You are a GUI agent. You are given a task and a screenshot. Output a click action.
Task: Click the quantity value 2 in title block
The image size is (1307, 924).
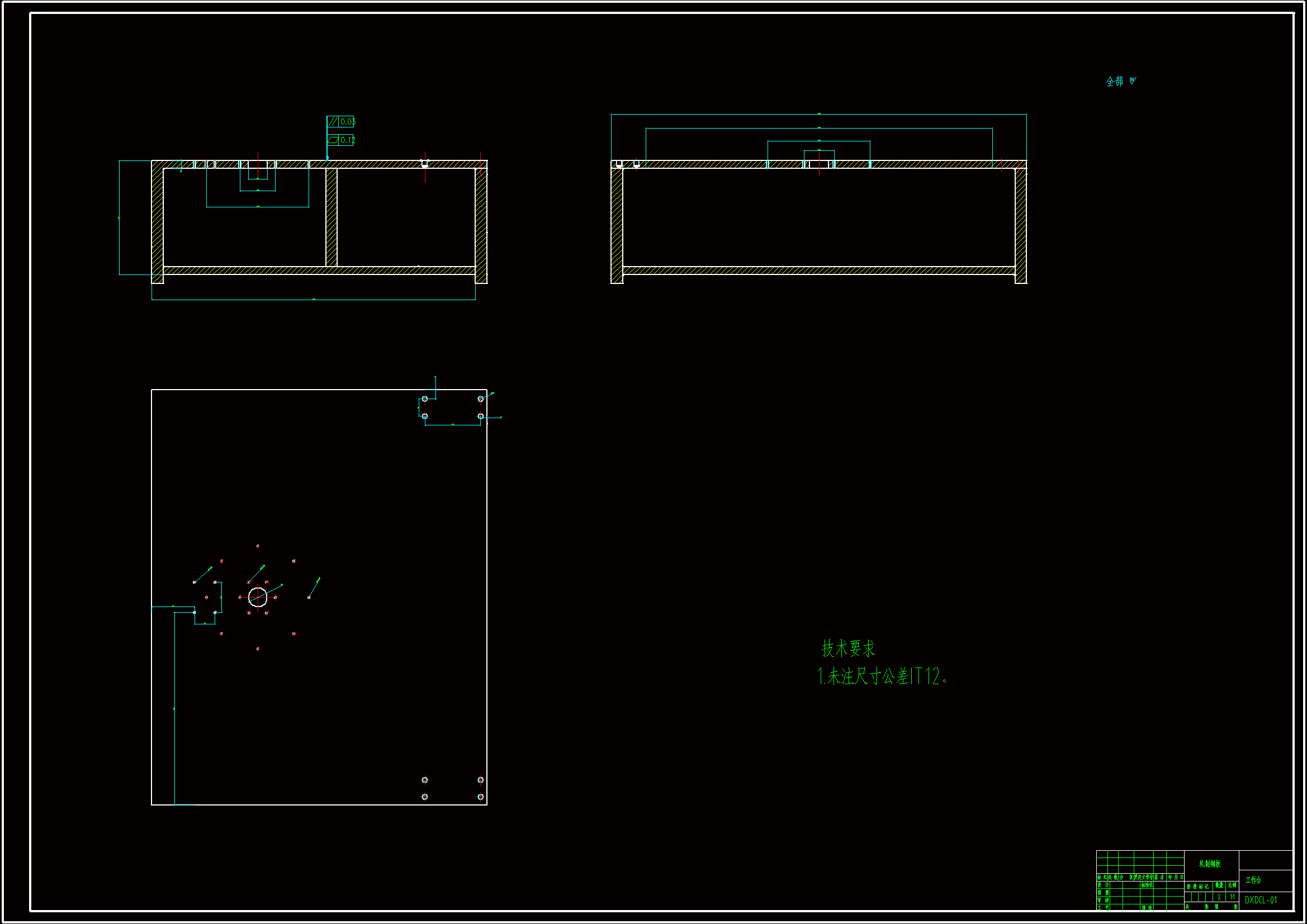[1219, 897]
